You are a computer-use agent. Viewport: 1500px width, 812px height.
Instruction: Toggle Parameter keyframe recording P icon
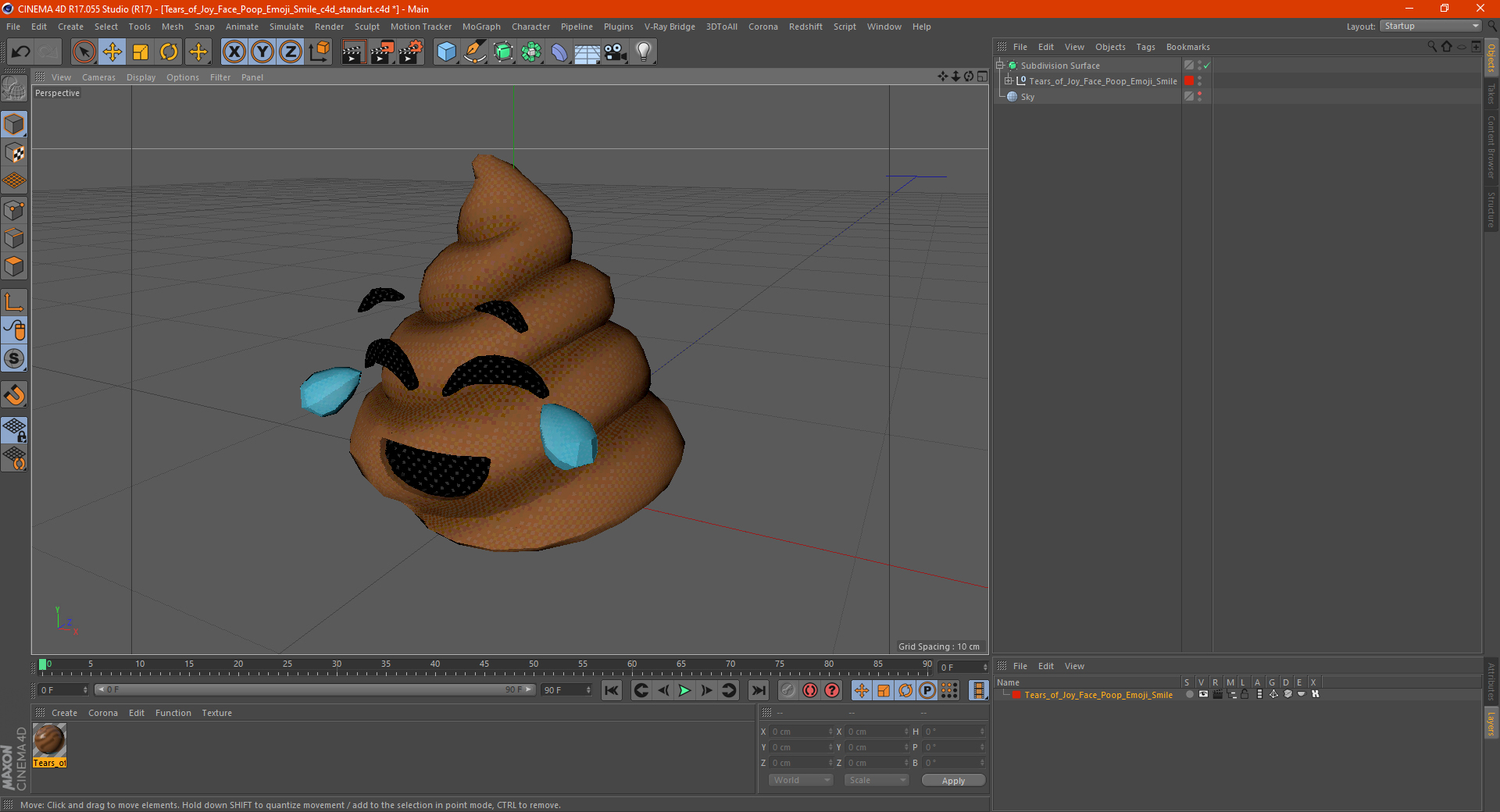click(927, 690)
